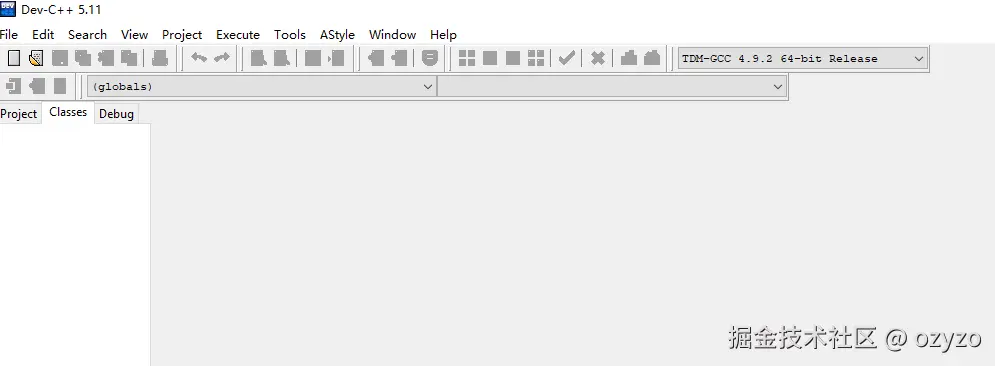995x366 pixels.
Task: Click the Save All toolbar icon
Action: (x=82, y=58)
